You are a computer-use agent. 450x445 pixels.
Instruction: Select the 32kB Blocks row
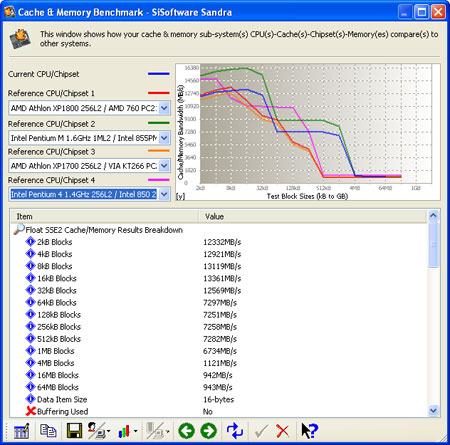click(218, 290)
